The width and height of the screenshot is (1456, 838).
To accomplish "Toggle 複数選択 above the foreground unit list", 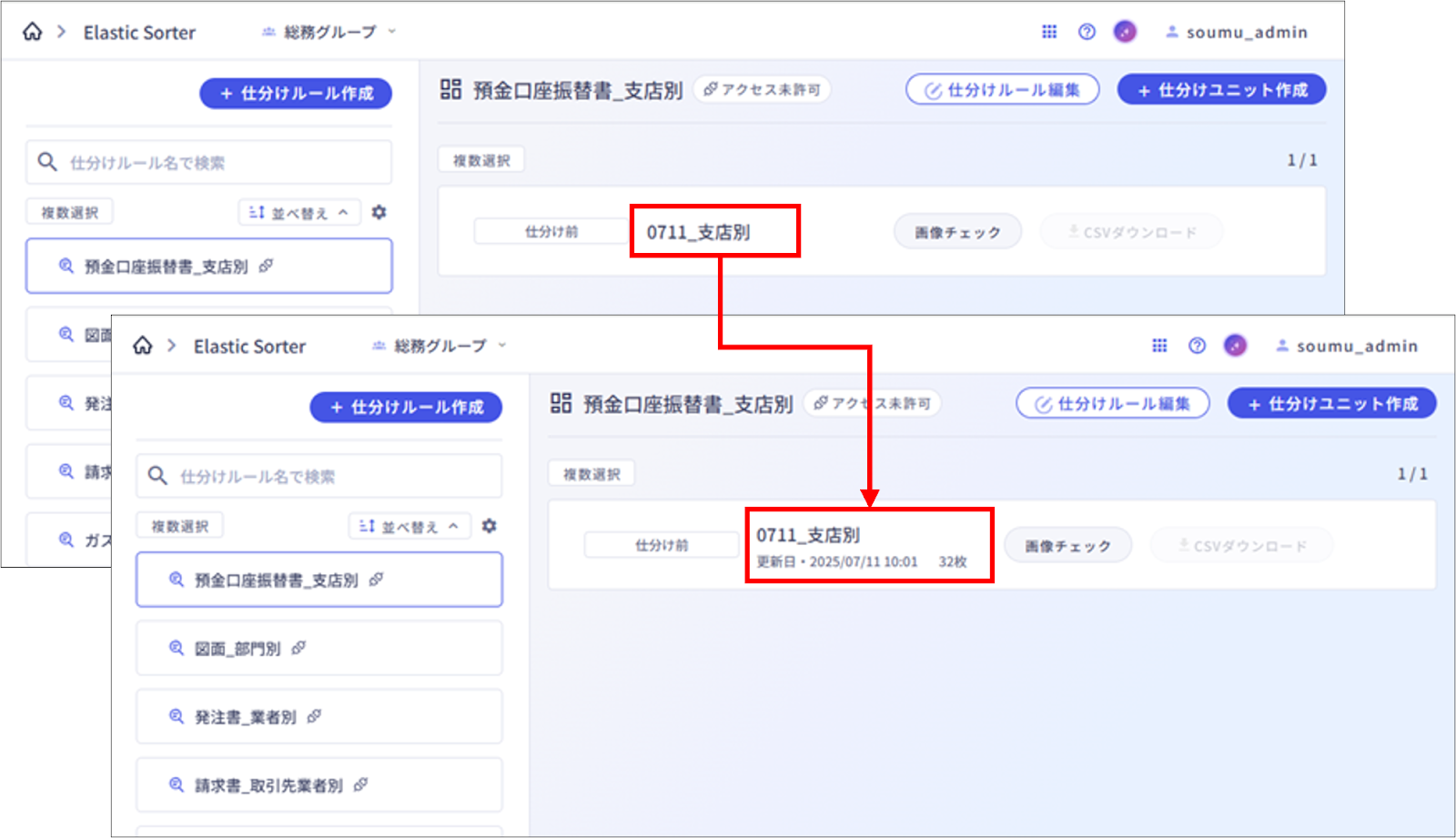I will tap(591, 474).
